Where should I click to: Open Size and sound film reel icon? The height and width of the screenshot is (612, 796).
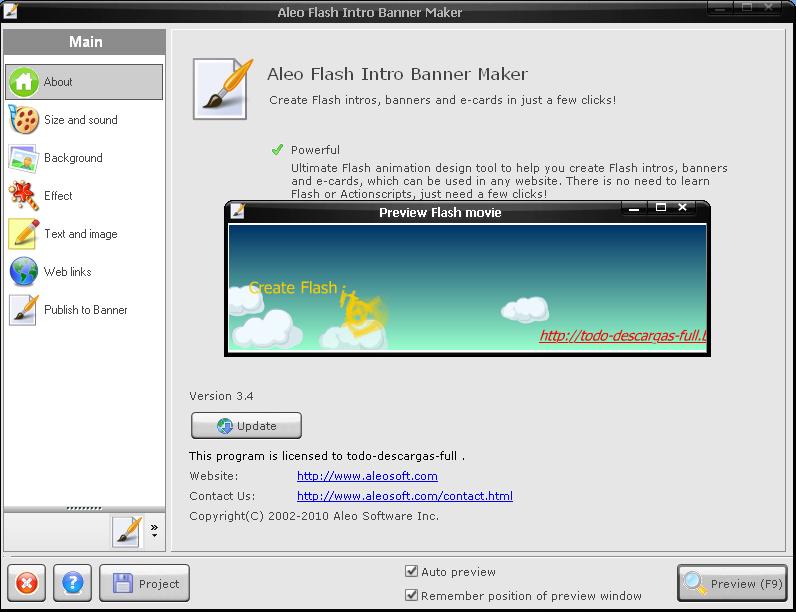[24, 120]
